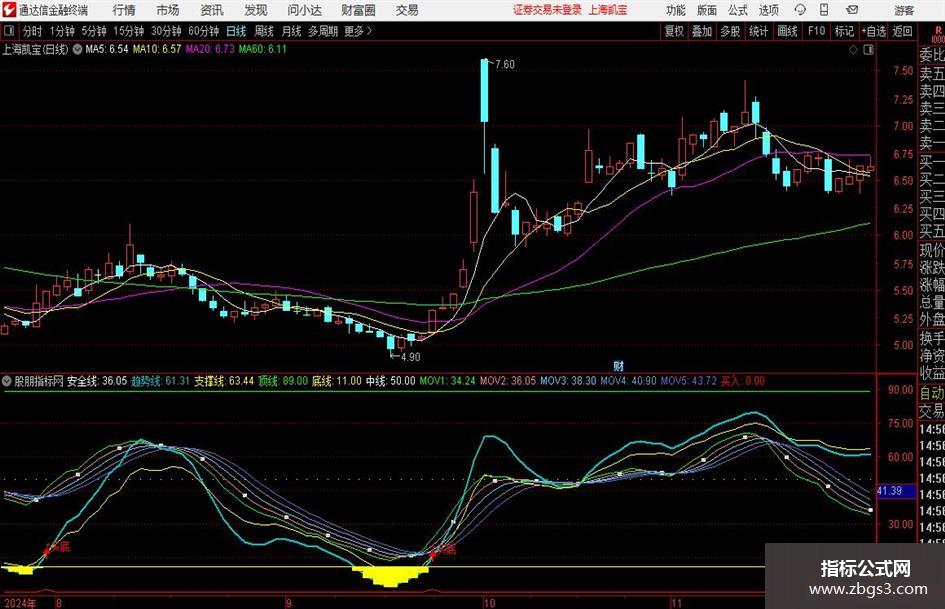The image size is (945, 609).
Task: Open the 发现 menu
Action: pyautogui.click(x=256, y=10)
